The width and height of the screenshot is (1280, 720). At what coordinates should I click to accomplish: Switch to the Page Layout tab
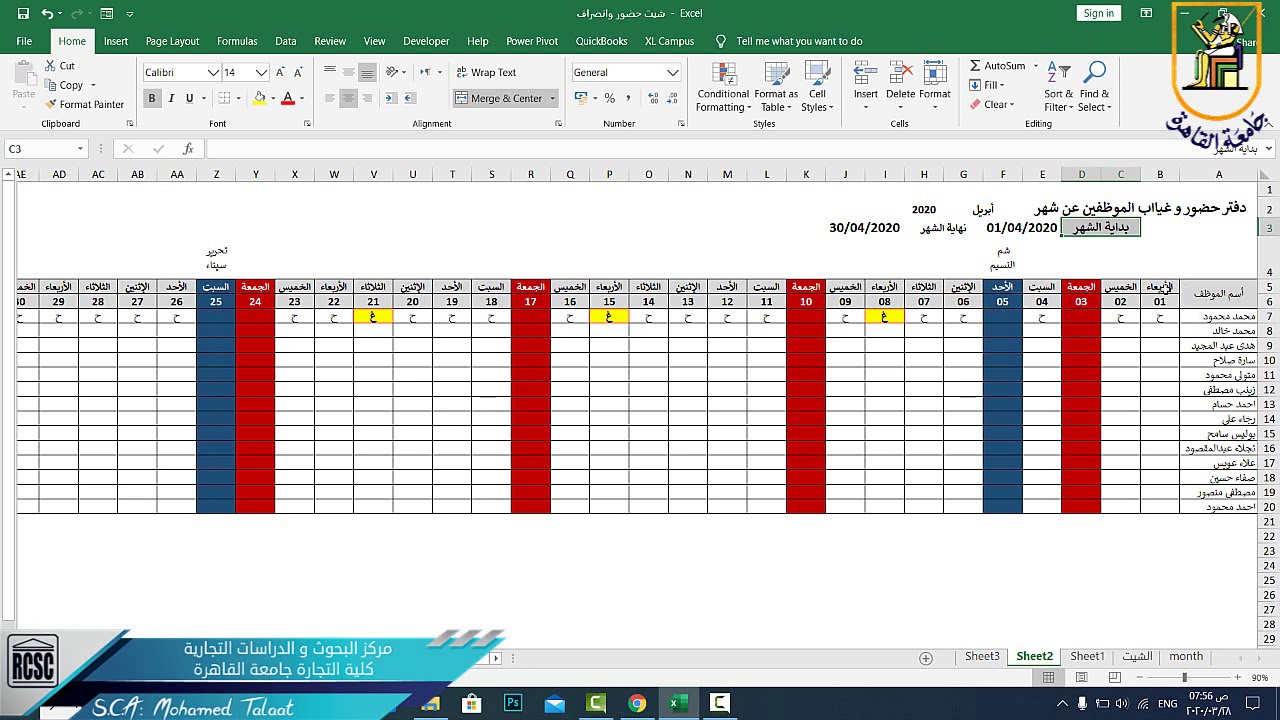pyautogui.click(x=172, y=41)
